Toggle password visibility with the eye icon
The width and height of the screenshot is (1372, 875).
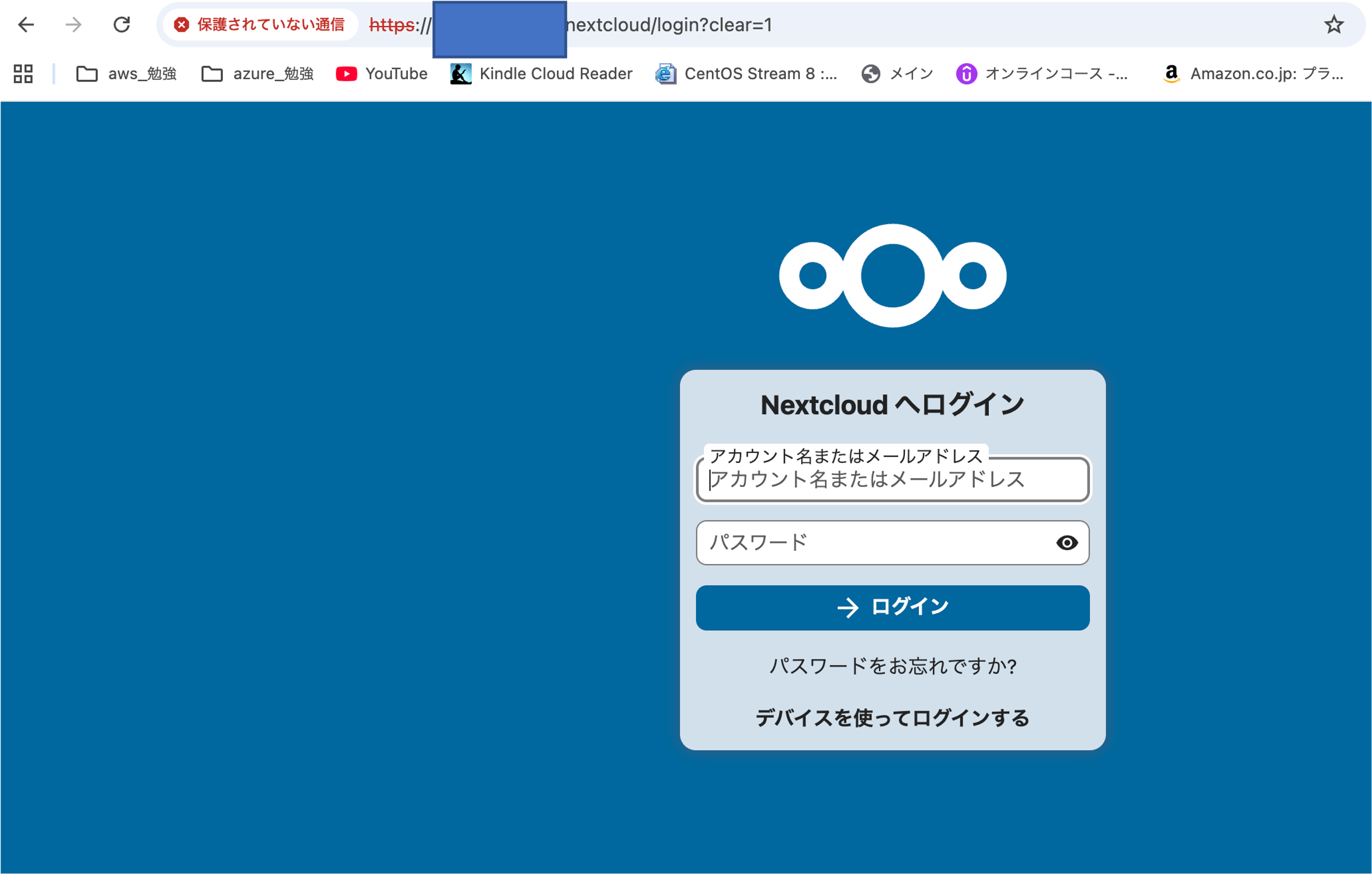1068,543
